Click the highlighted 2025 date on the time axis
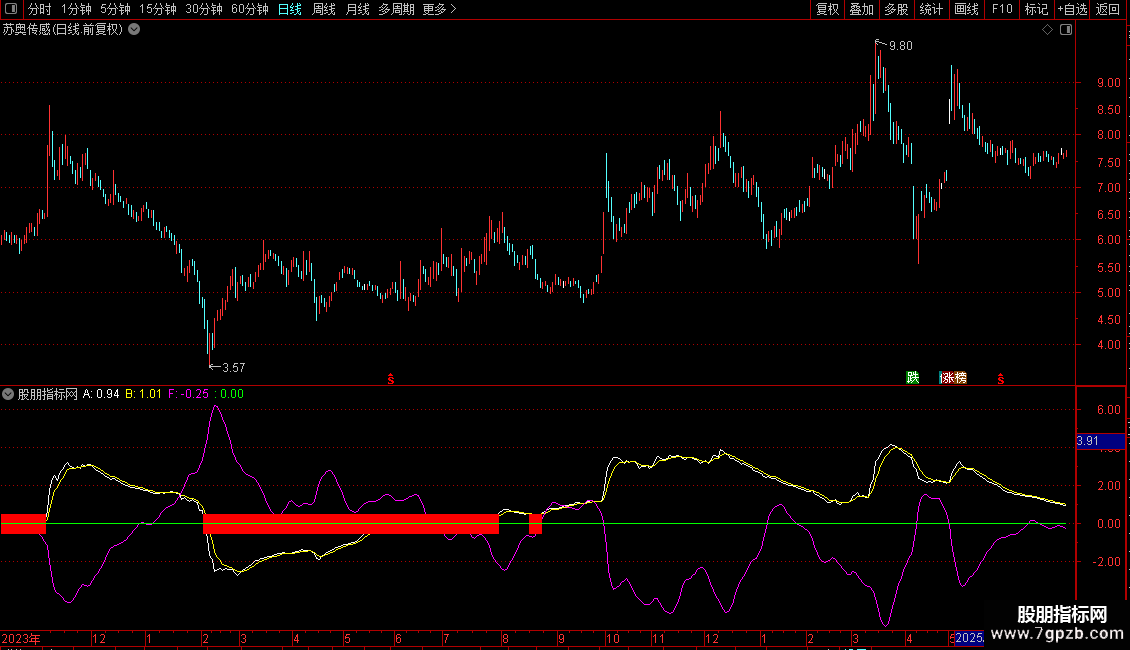Screen dimensions: 1130x650 coord(969,638)
